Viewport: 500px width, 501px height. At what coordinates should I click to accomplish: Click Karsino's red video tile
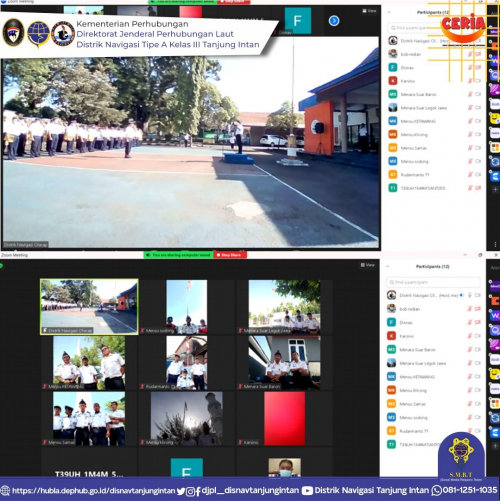pyautogui.click(x=284, y=418)
